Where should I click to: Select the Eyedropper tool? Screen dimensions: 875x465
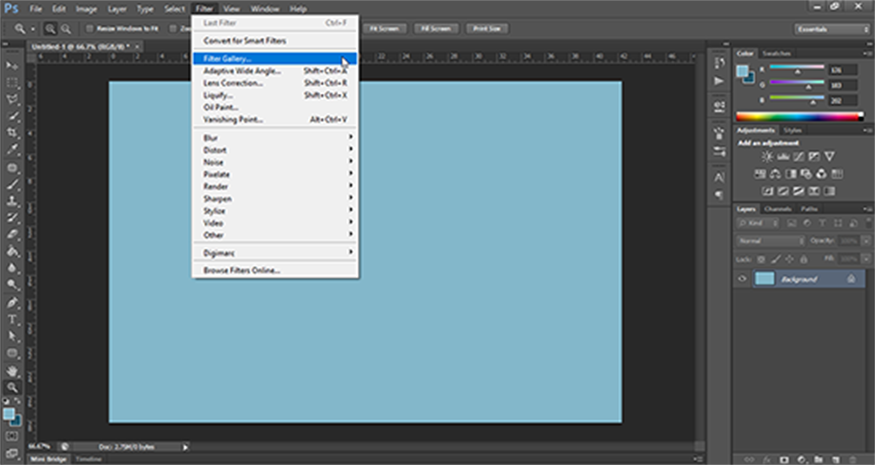point(13,150)
